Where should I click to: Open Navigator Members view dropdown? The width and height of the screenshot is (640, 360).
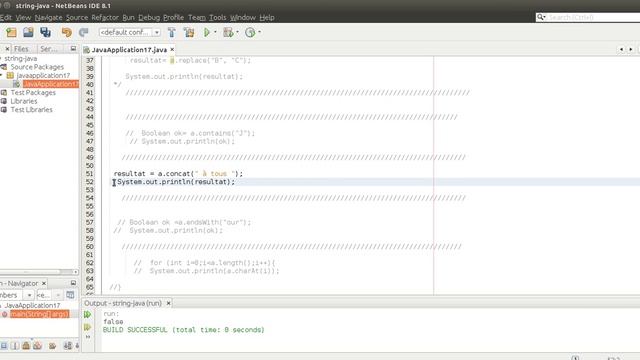click(29, 295)
